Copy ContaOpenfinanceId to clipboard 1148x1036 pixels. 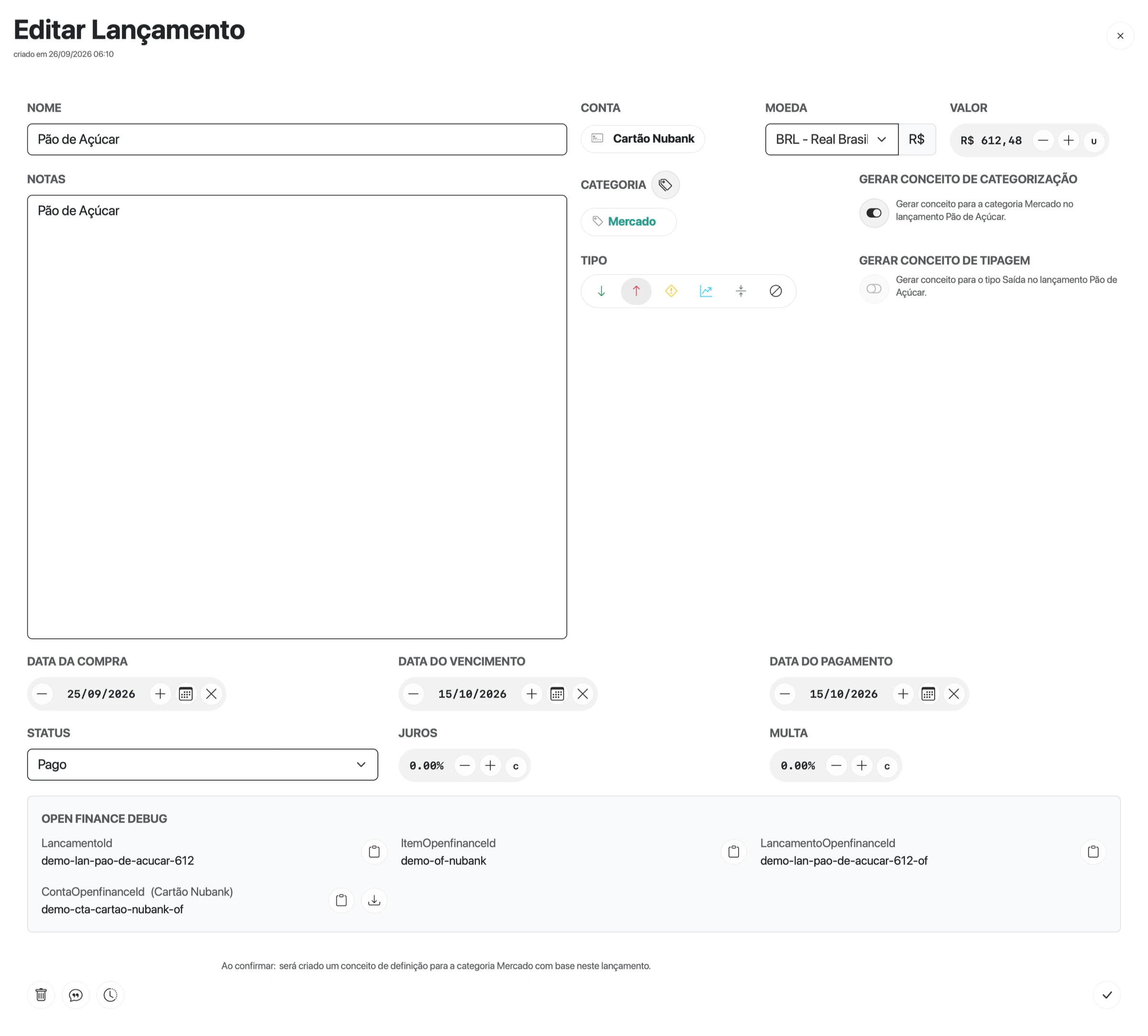[342, 900]
